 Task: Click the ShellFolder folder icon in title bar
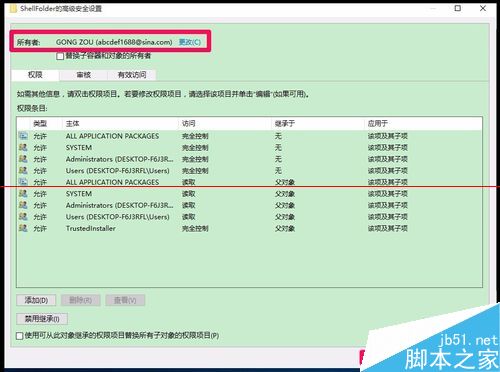point(13,9)
